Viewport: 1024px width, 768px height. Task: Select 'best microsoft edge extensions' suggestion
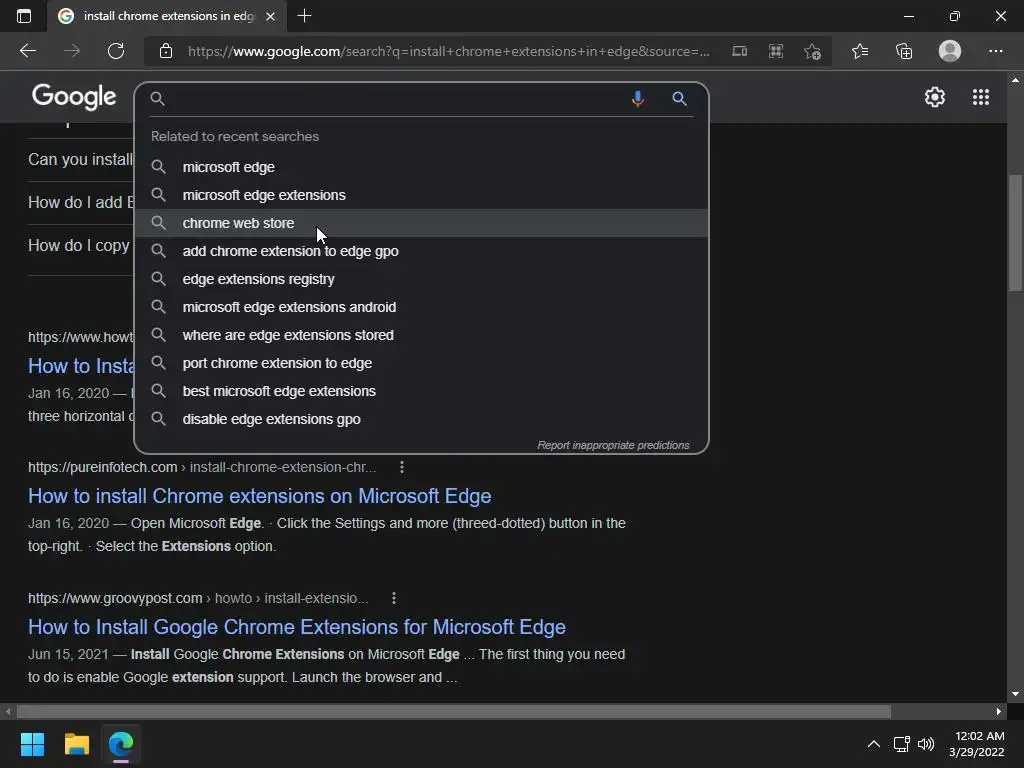coord(421,391)
